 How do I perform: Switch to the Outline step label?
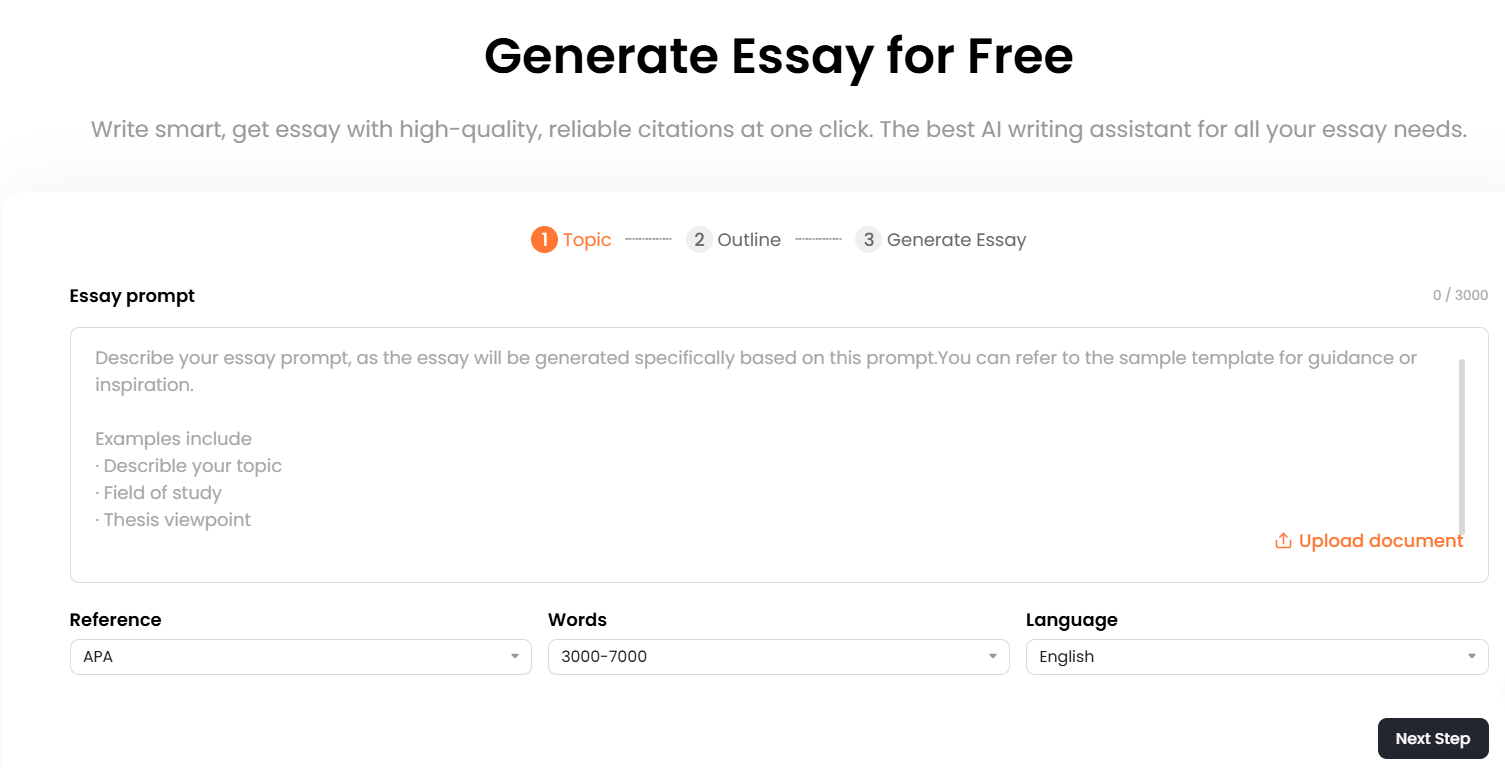point(749,240)
